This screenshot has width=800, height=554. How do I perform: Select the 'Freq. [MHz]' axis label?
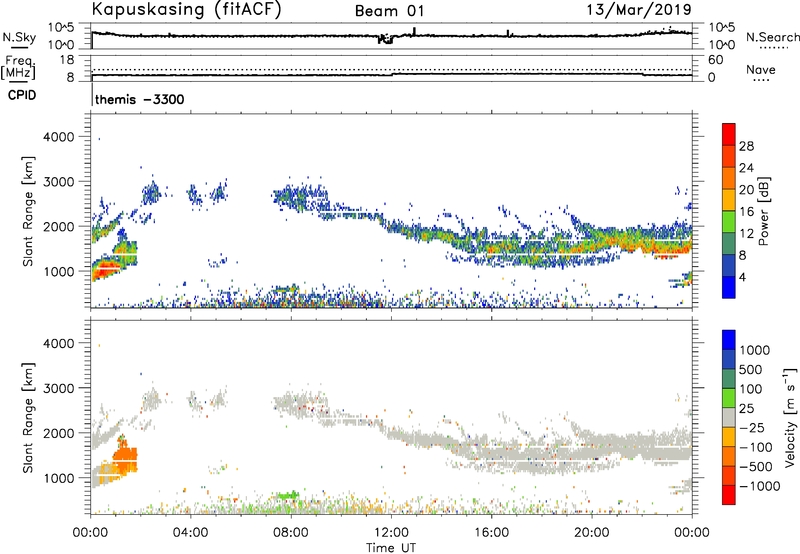pos(18,68)
